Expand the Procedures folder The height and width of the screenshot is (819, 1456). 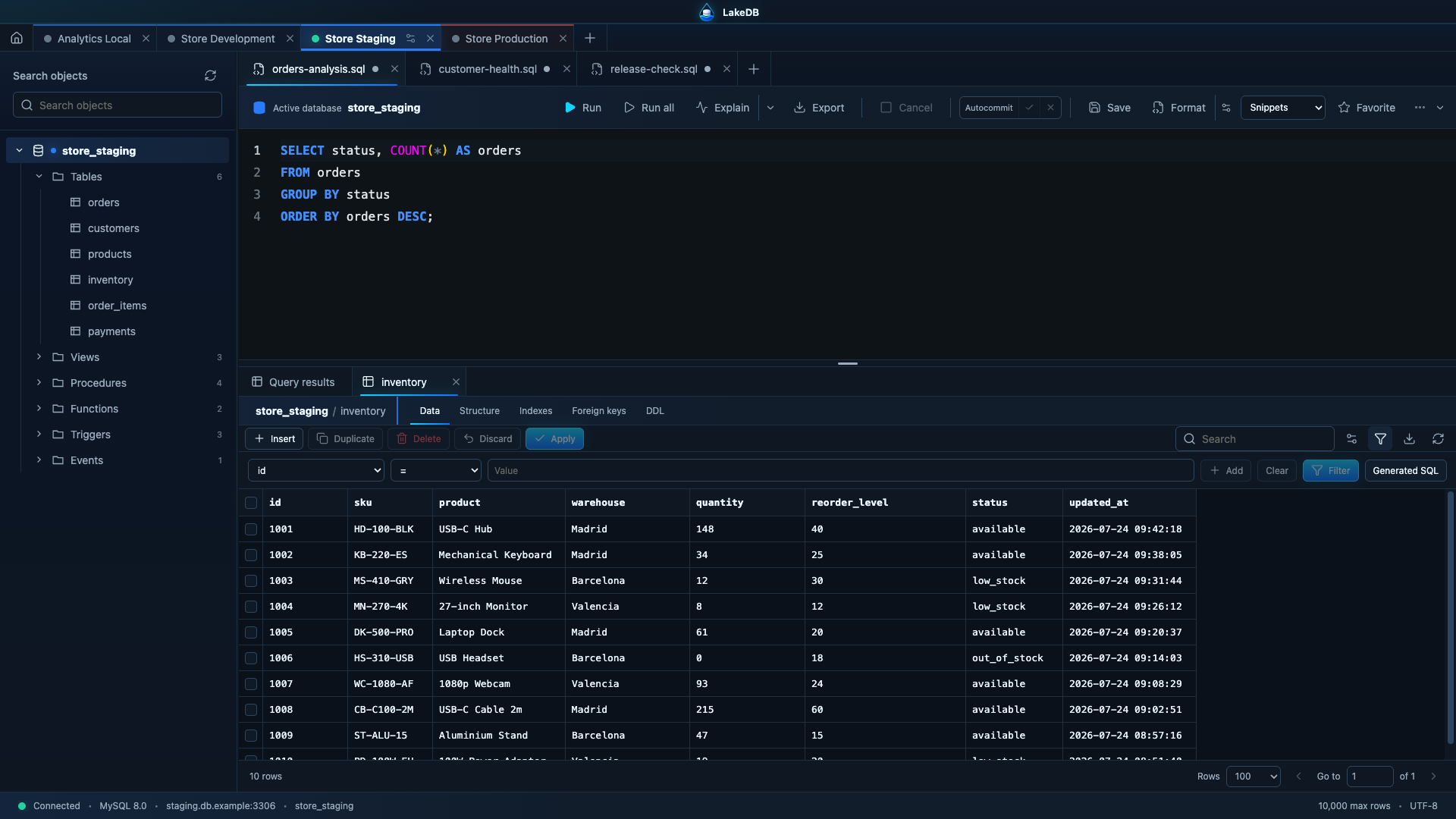[39, 383]
